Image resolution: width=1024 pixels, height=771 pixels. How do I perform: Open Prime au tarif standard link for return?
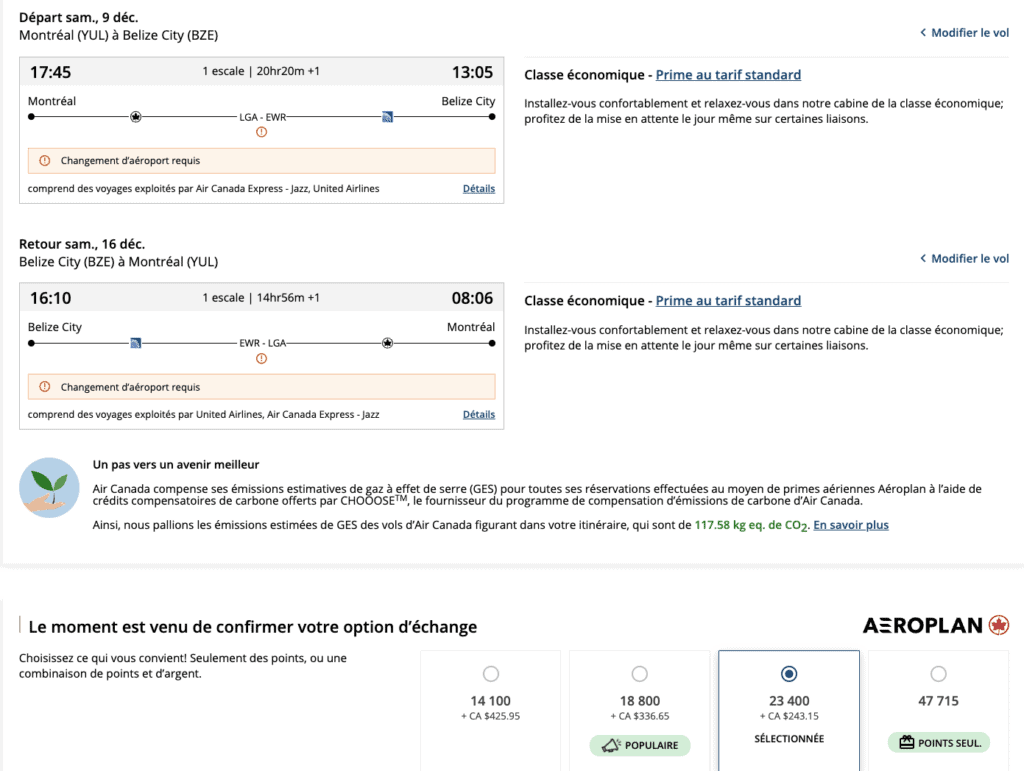tap(728, 301)
